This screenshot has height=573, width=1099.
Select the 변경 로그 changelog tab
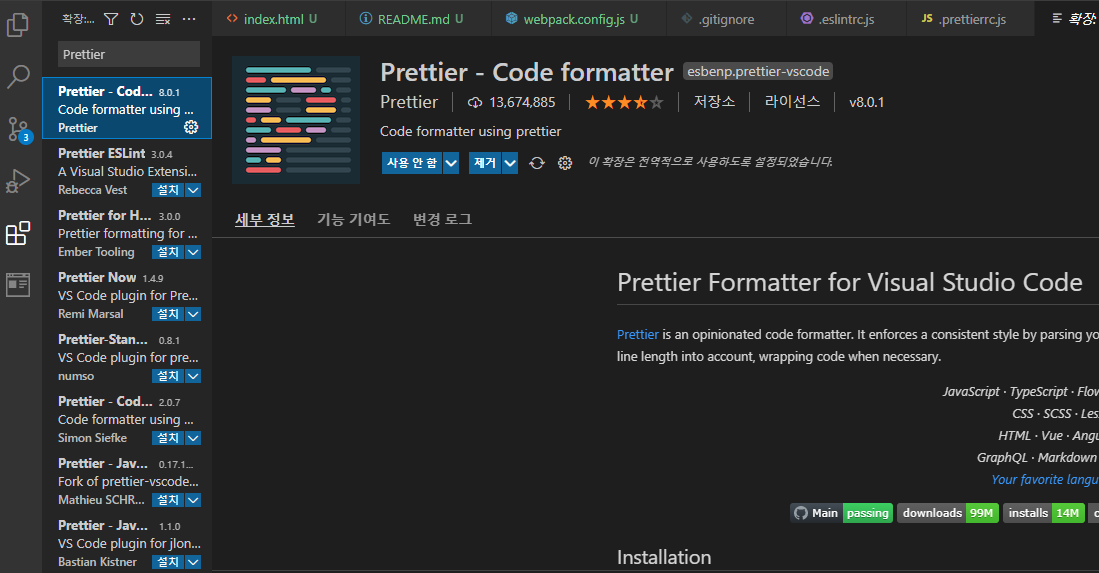point(442,219)
